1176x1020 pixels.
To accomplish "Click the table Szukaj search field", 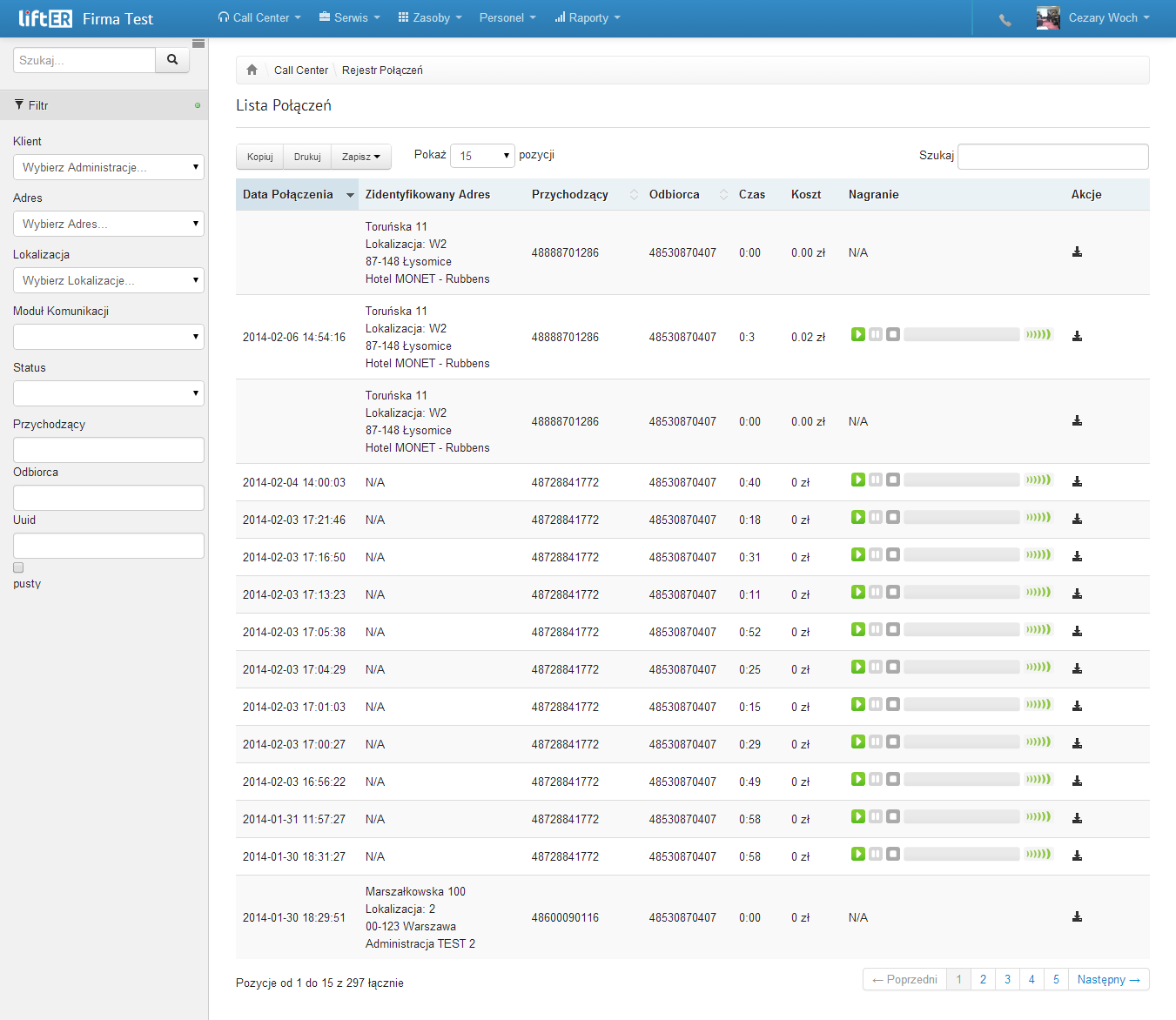I will pyautogui.click(x=1053, y=156).
